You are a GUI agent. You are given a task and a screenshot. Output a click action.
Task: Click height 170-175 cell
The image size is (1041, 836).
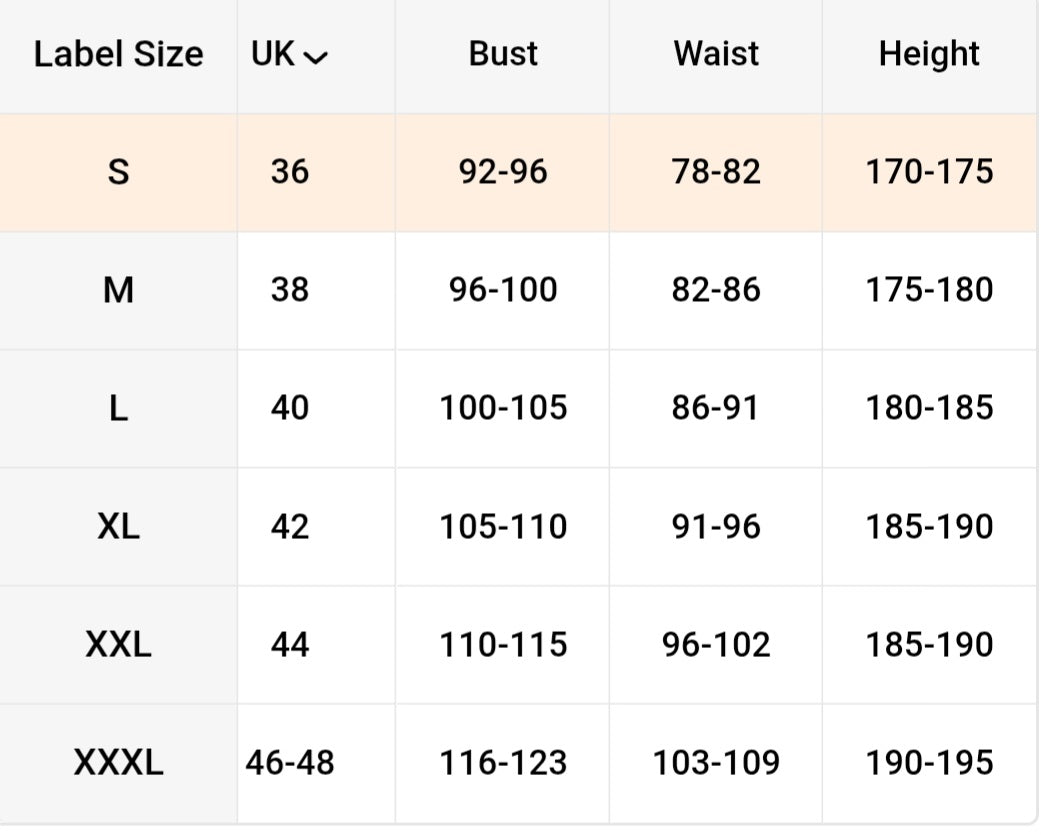(929, 172)
